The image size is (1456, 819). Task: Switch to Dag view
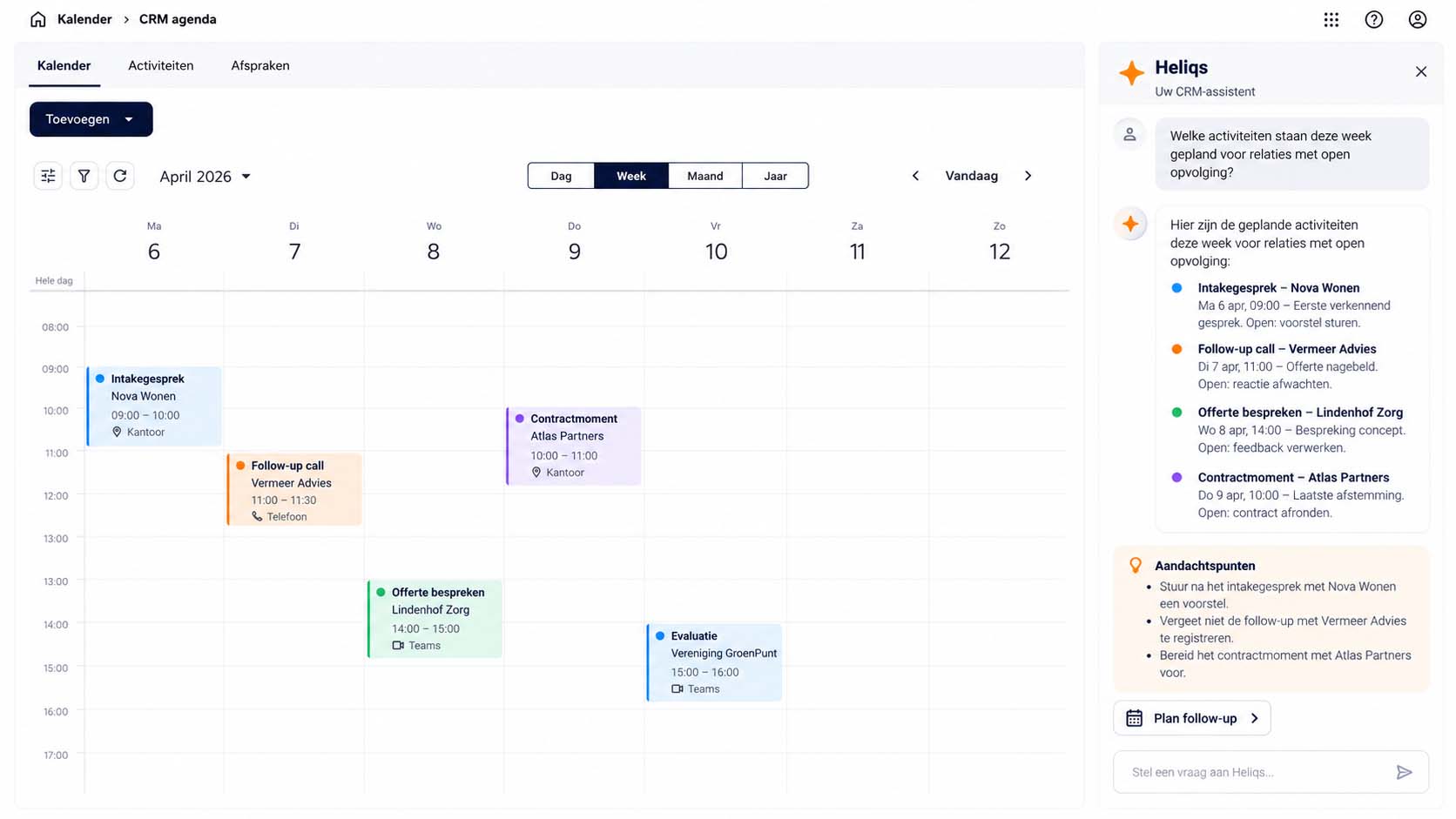pyautogui.click(x=561, y=176)
